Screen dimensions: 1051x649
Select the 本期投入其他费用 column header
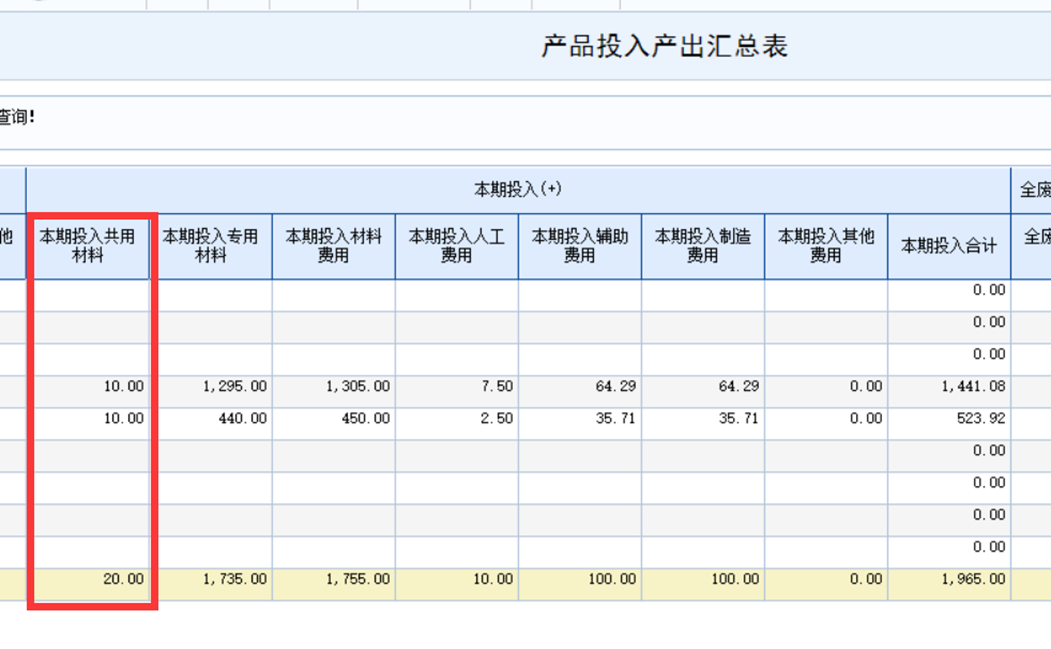coord(826,246)
